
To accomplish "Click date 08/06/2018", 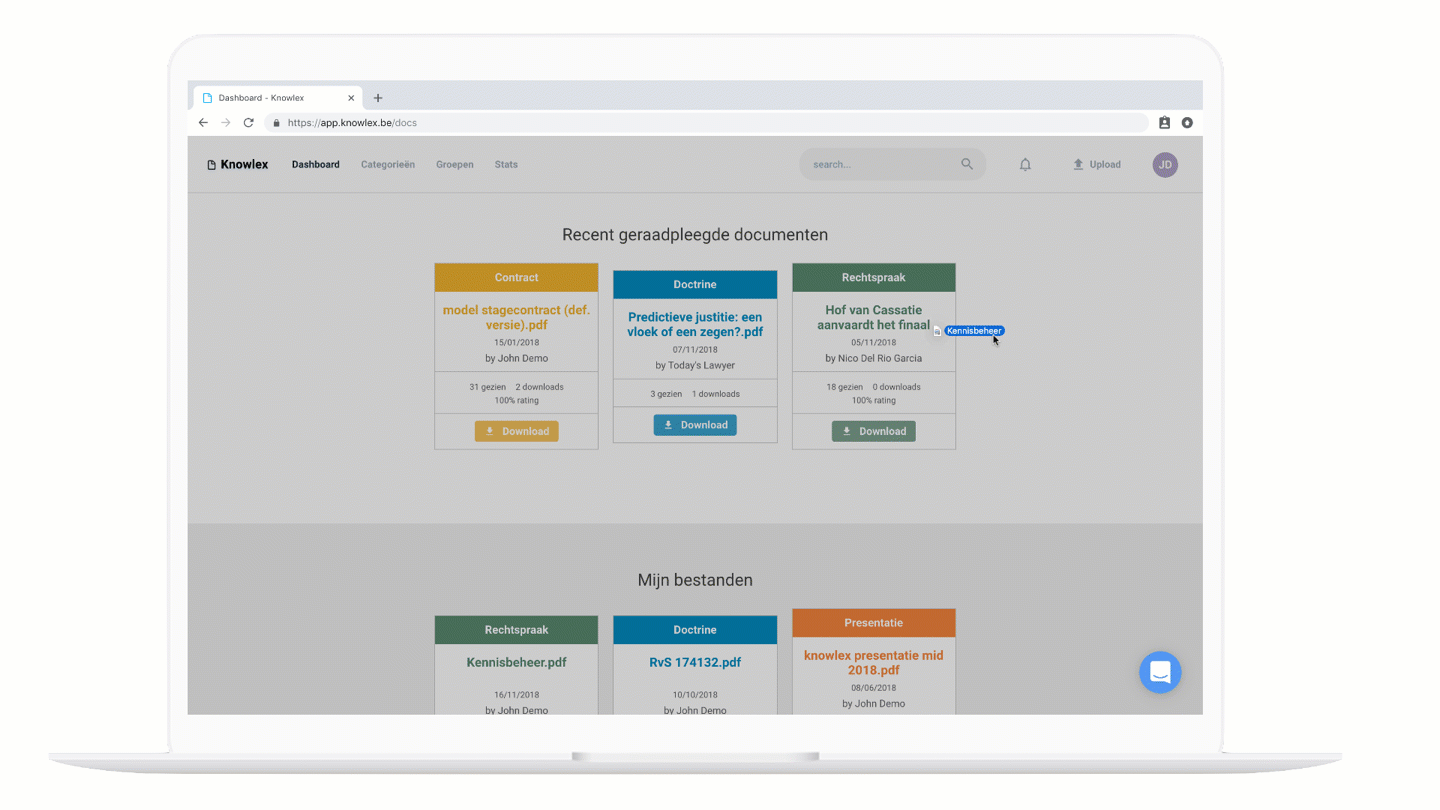I will (x=874, y=688).
